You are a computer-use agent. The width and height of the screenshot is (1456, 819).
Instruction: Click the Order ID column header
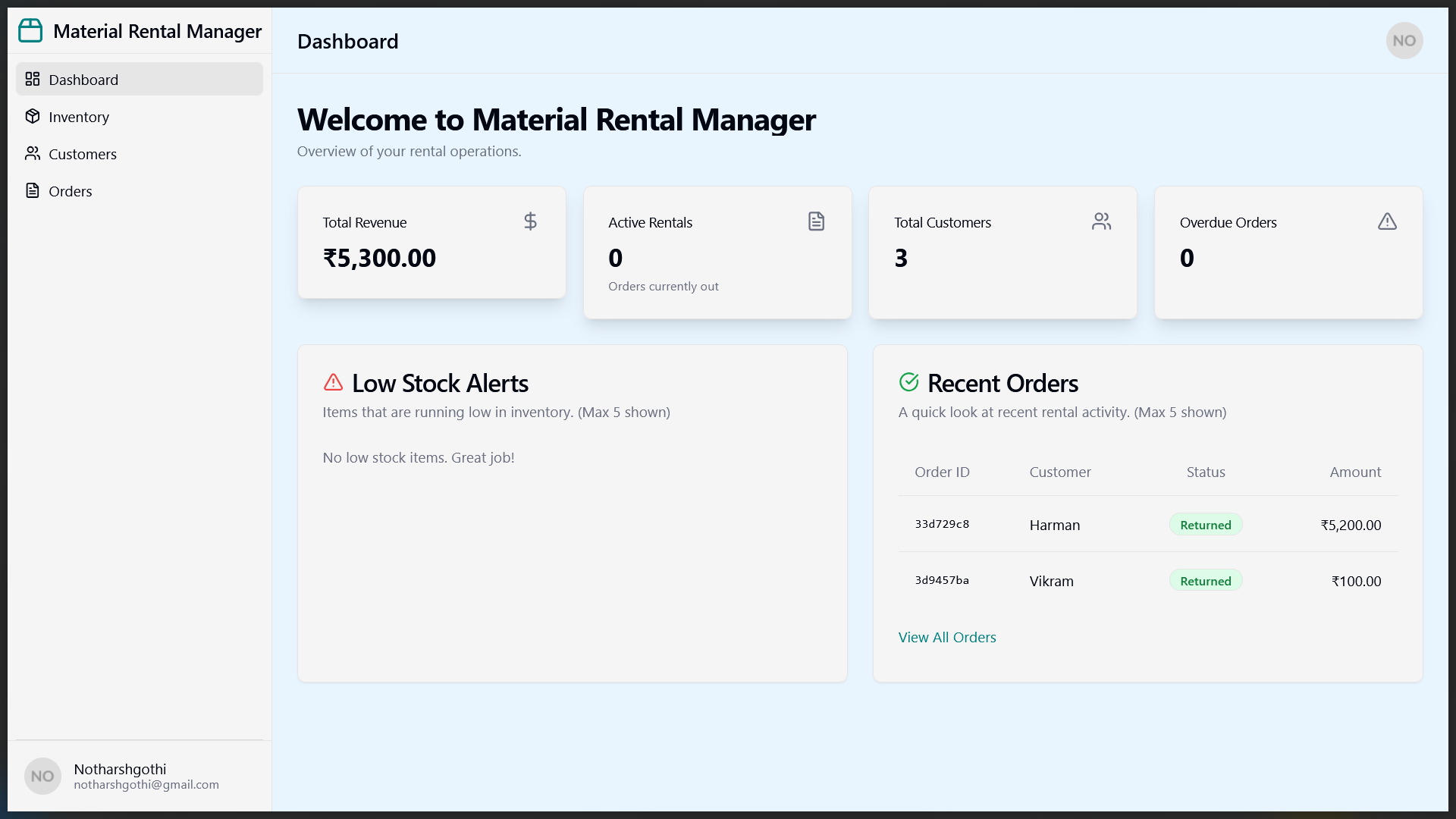[x=942, y=472]
